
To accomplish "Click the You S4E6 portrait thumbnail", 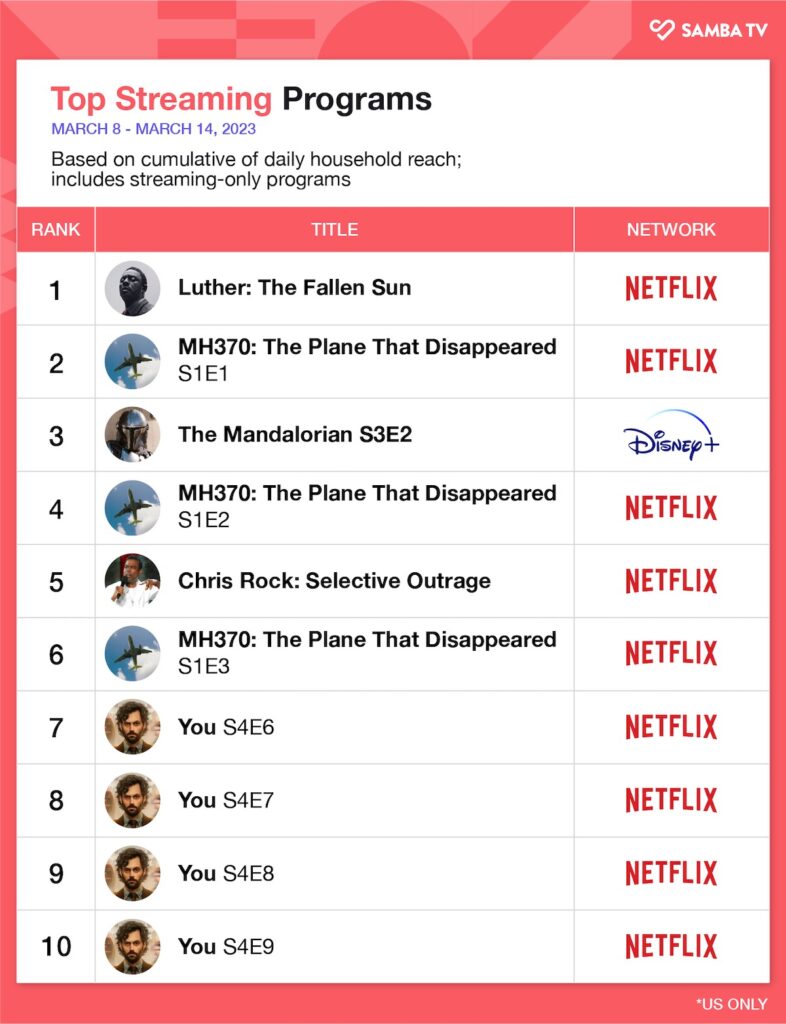I will [132, 727].
